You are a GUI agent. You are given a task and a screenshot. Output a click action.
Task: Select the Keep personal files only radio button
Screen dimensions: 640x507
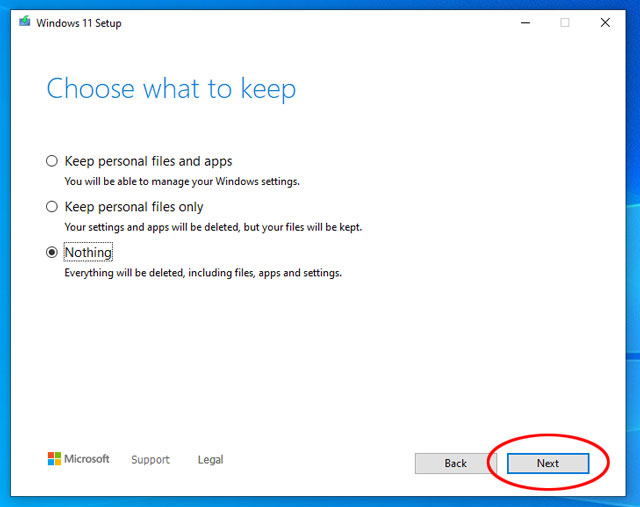52,207
